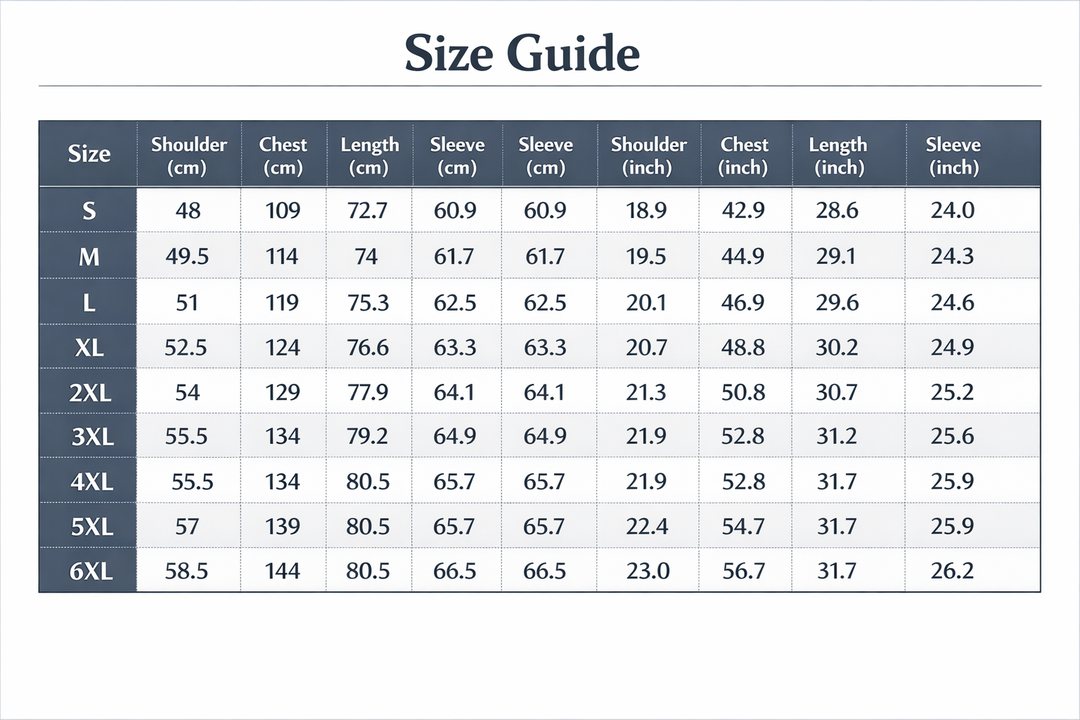The image size is (1080, 720).
Task: Click the 2XL size row label
Action: pos(89,393)
